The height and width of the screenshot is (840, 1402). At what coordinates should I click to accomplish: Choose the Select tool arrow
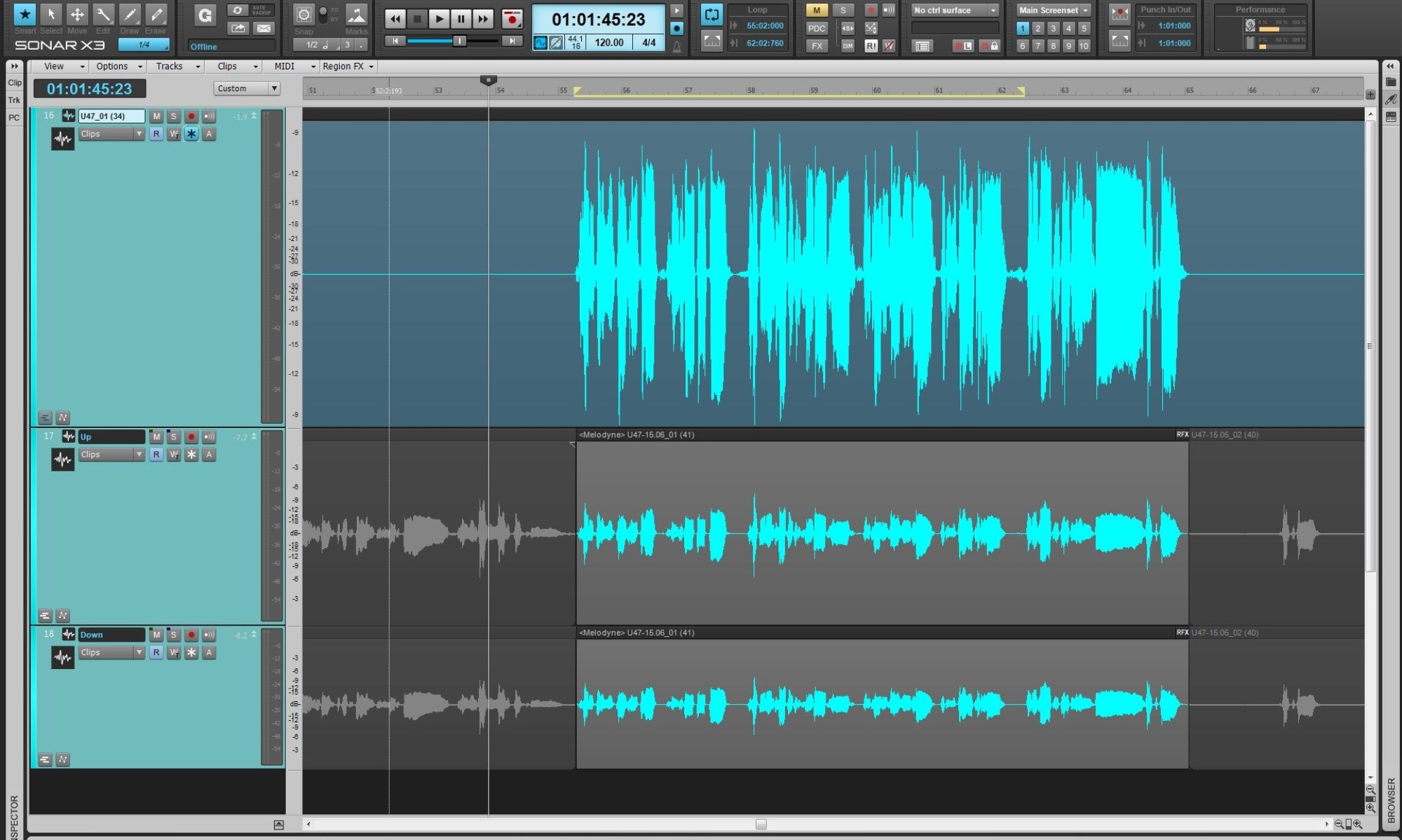click(x=50, y=14)
